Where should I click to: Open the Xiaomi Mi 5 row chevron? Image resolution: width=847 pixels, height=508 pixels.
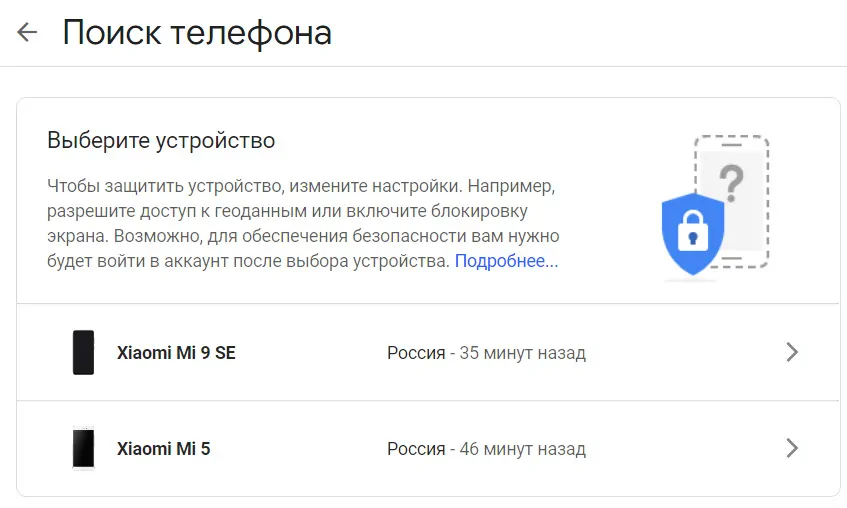point(792,448)
